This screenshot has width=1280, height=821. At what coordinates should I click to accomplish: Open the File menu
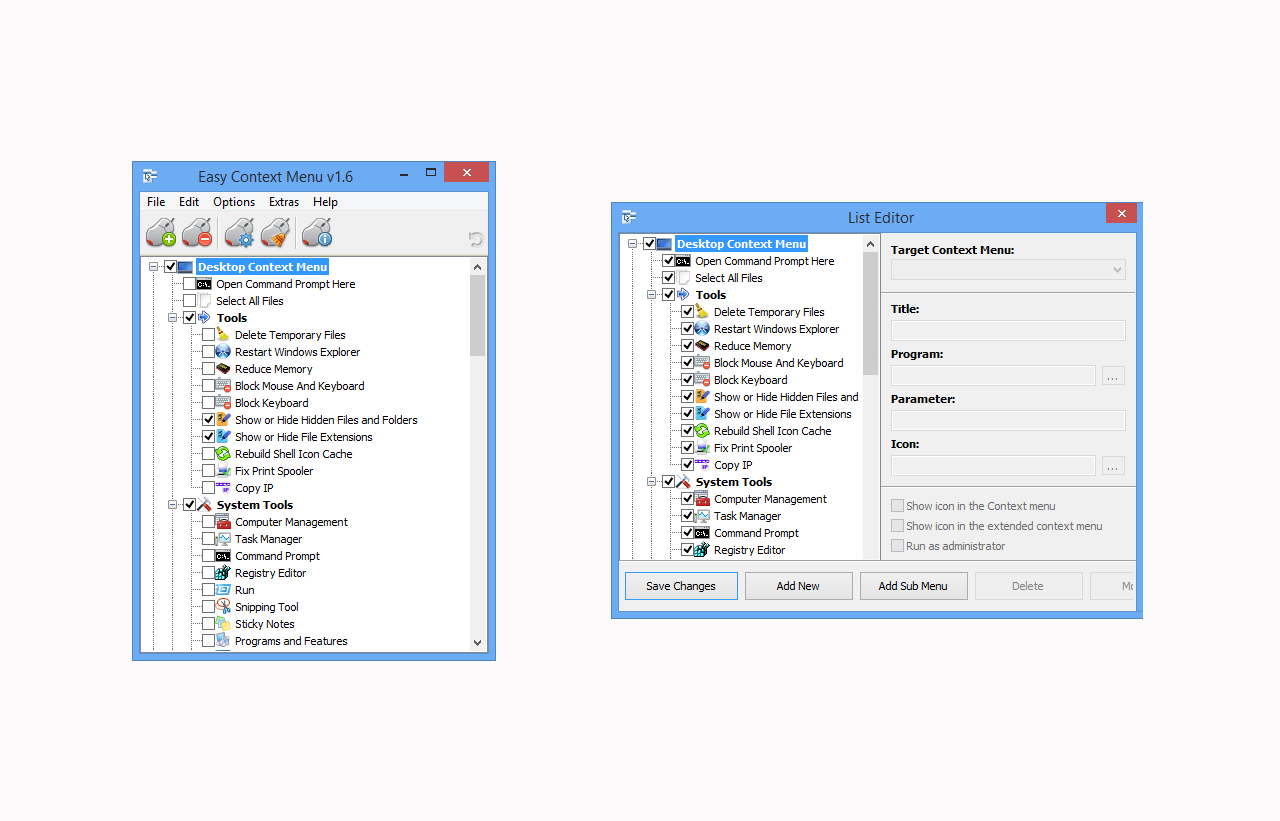(x=156, y=202)
